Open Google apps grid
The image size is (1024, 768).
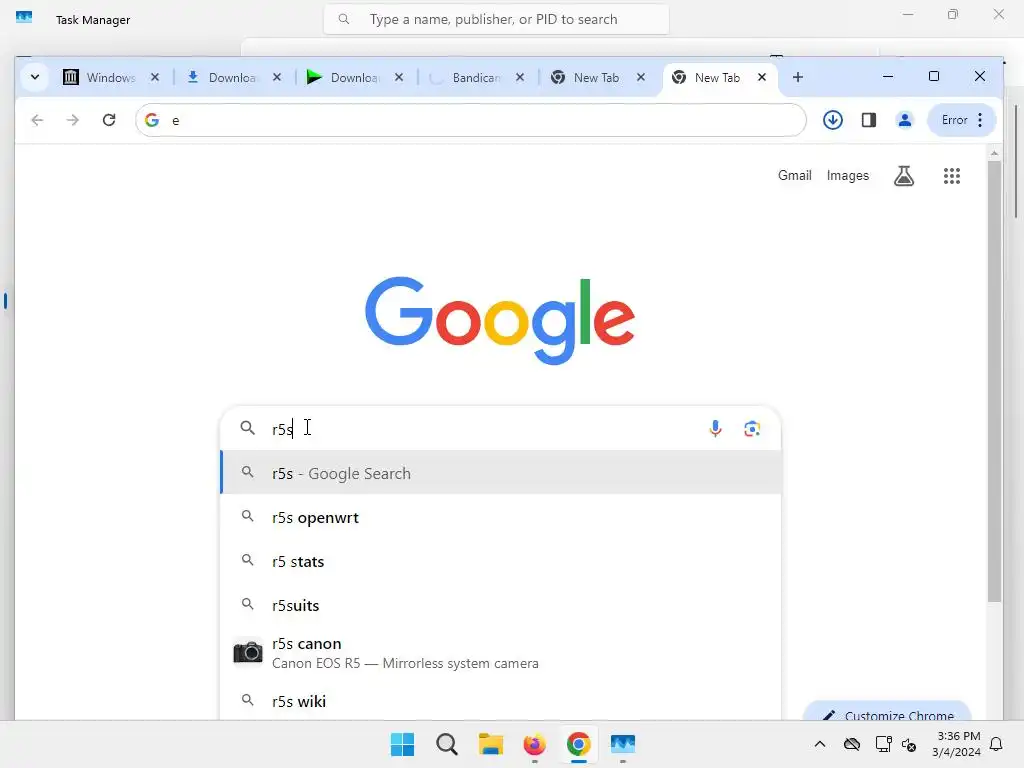pyautogui.click(x=952, y=176)
